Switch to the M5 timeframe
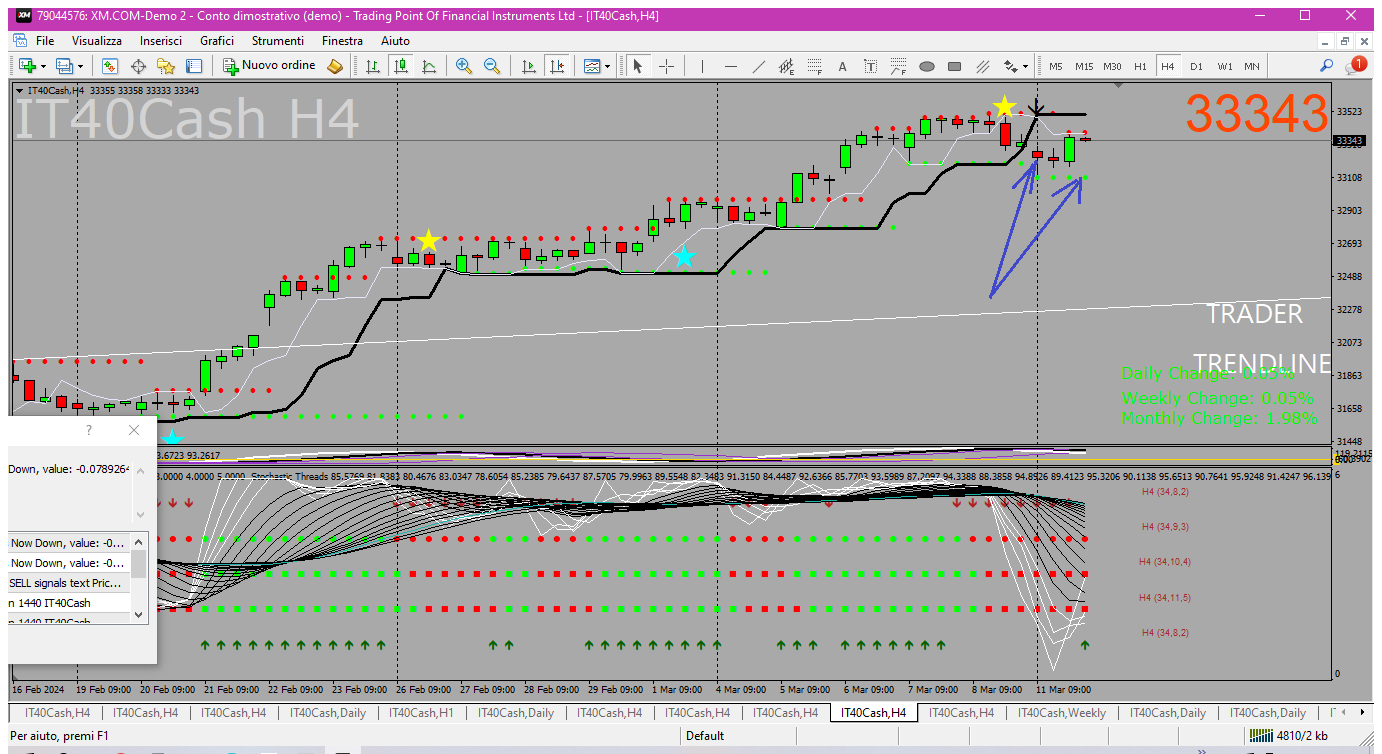This screenshot has width=1382, height=754. click(1056, 66)
